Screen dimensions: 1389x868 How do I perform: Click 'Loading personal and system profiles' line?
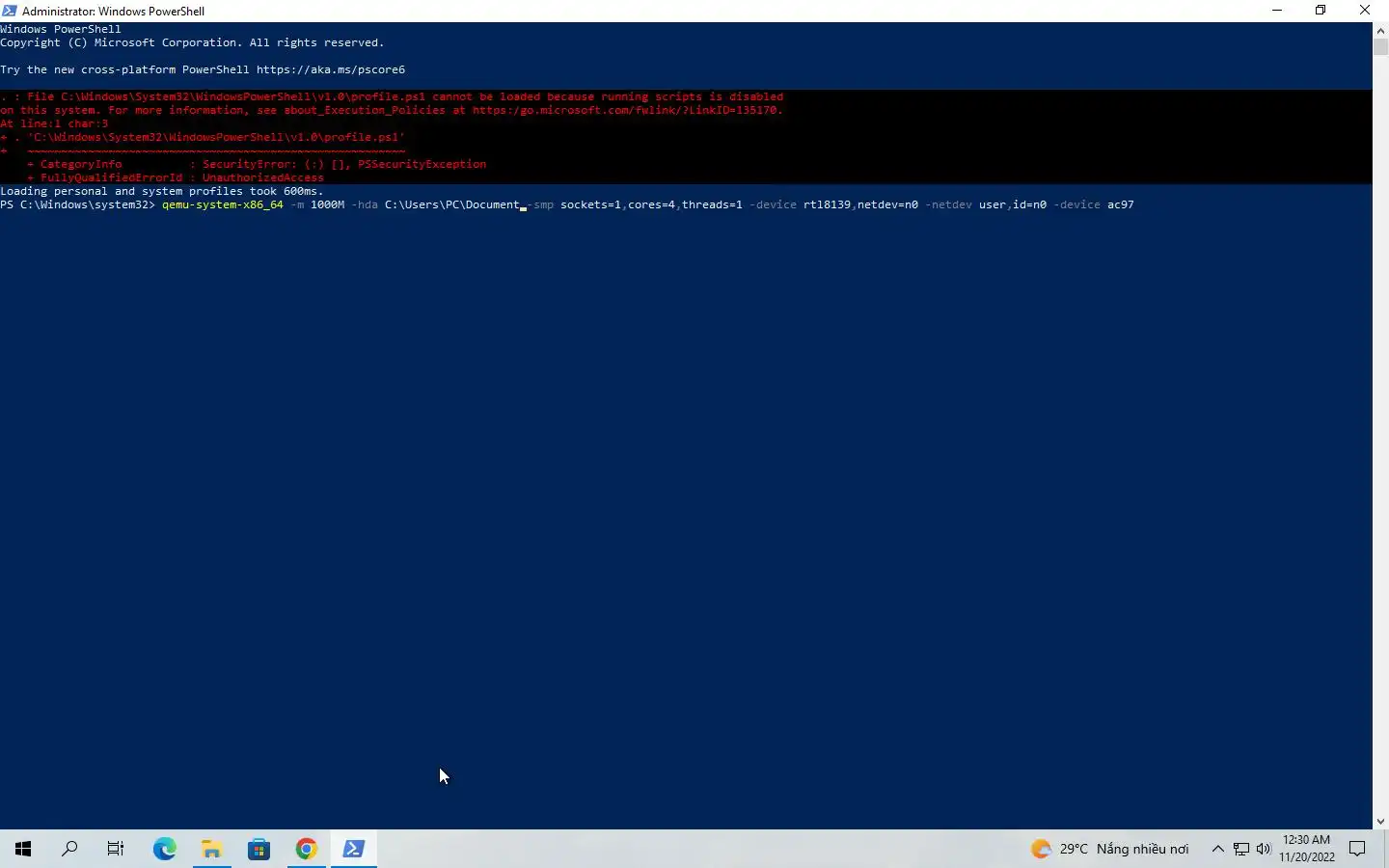162,191
